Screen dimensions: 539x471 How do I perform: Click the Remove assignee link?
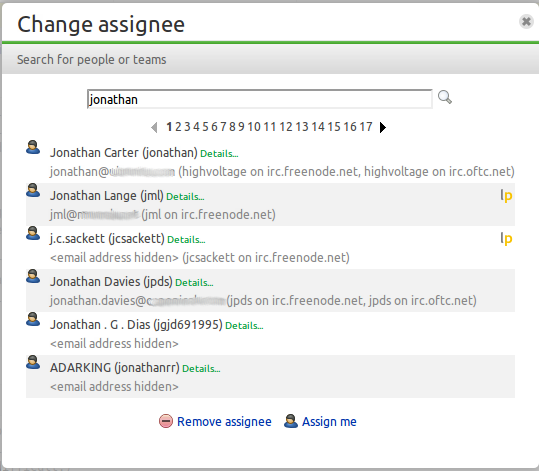[224, 421]
